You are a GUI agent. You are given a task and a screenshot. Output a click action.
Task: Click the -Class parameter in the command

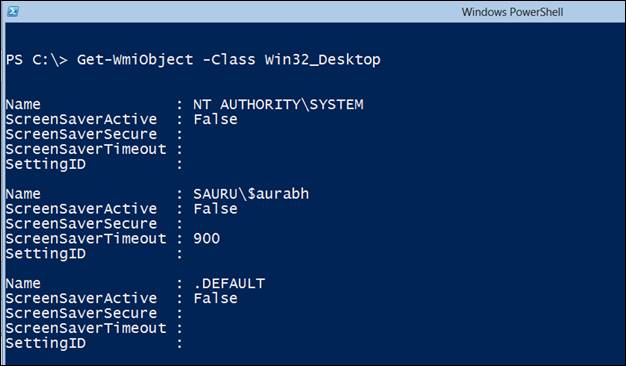pyautogui.click(x=229, y=60)
